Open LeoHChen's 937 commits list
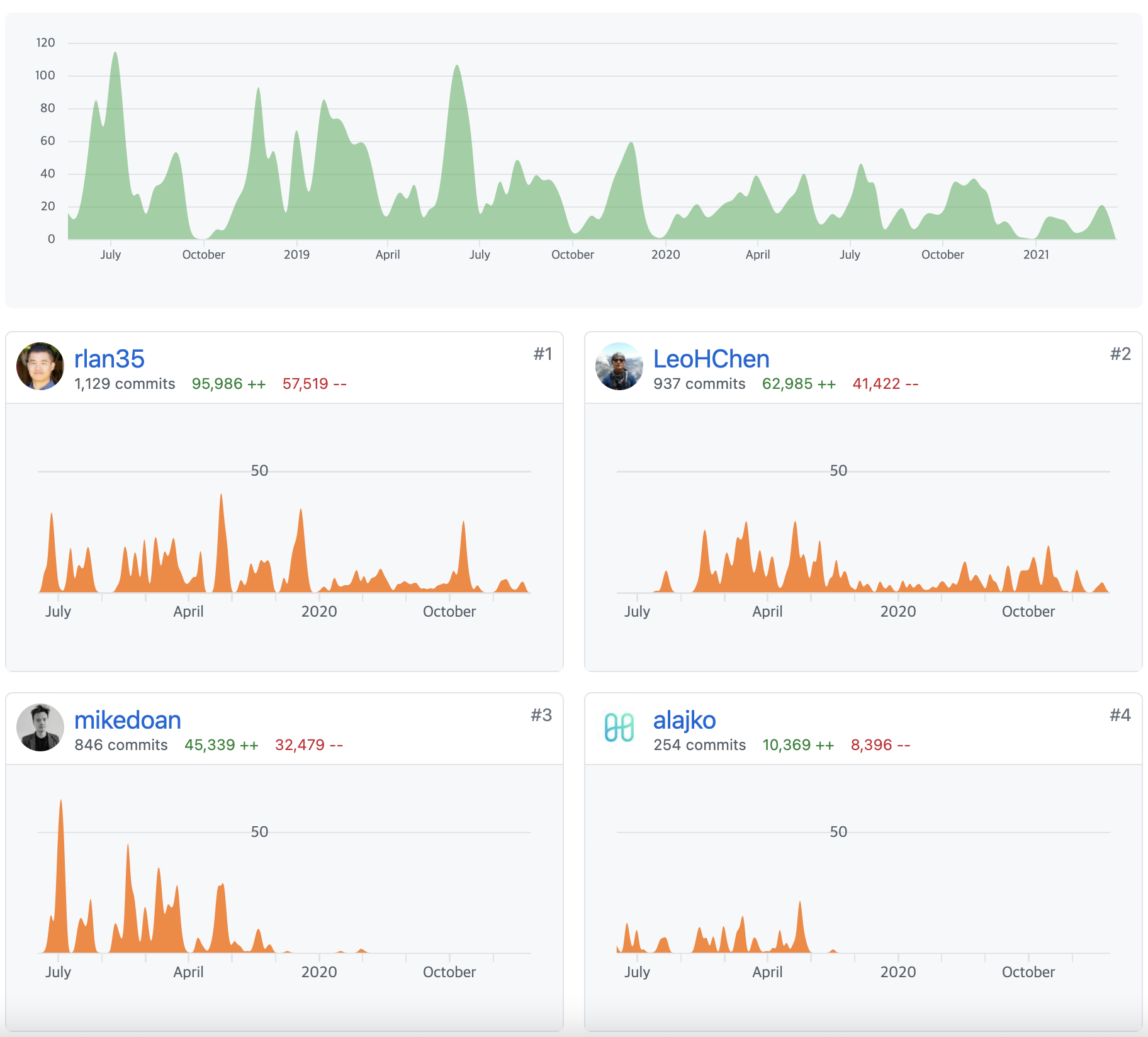The image size is (1148, 1037). click(x=699, y=384)
